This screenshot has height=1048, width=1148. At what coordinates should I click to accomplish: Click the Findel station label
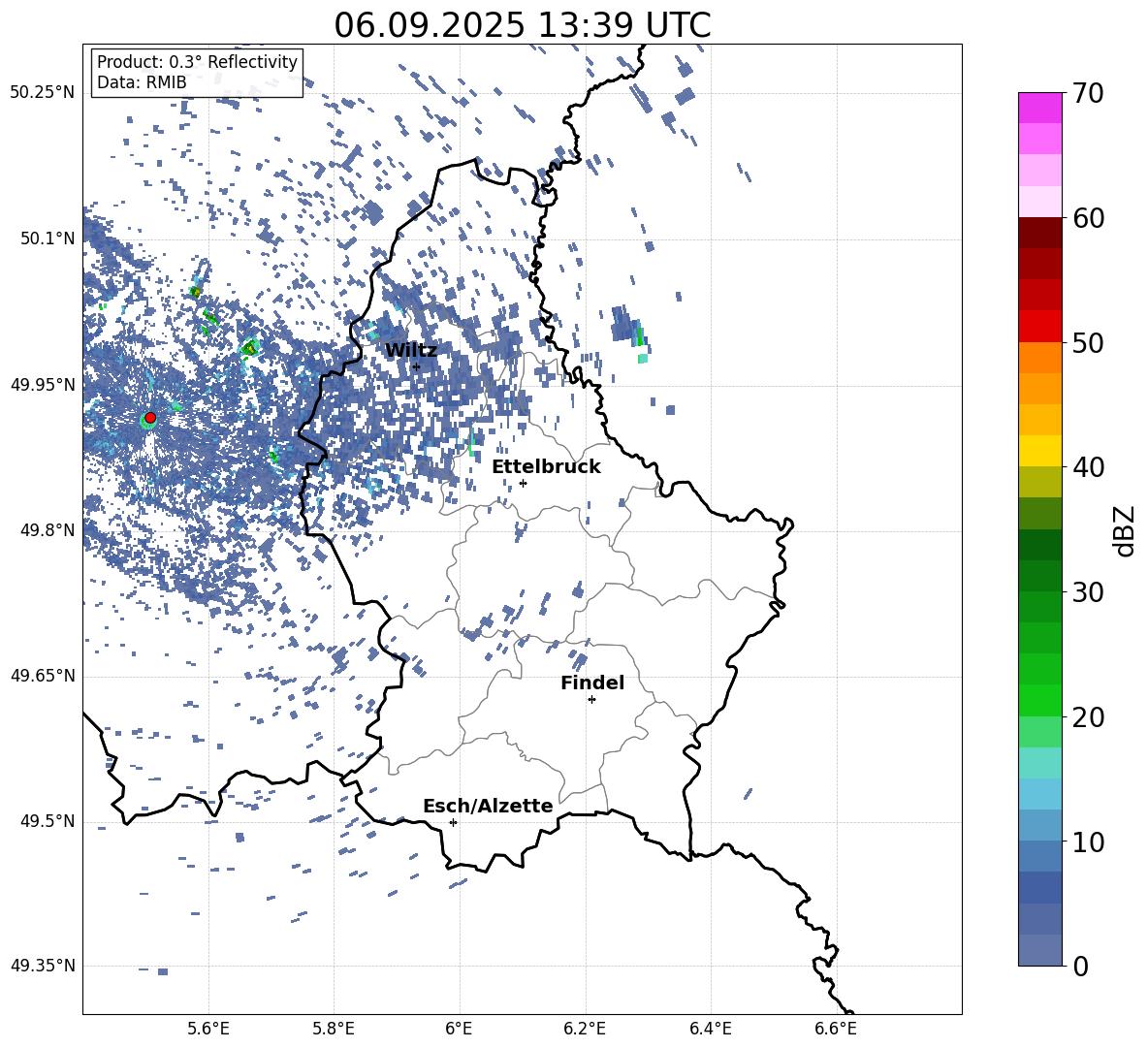(x=592, y=683)
